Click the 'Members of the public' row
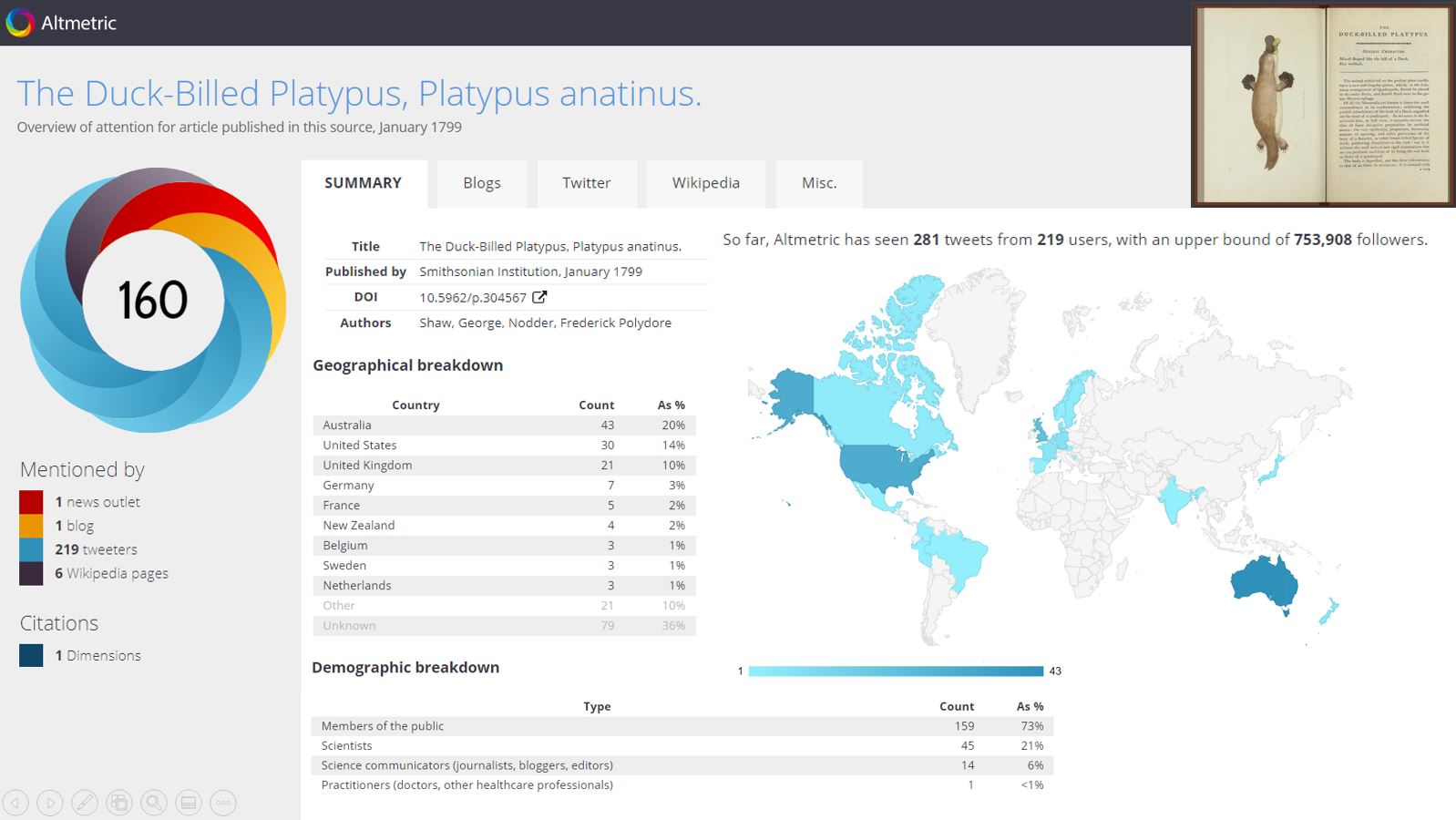The height and width of the screenshot is (820, 1456). click(x=682, y=726)
